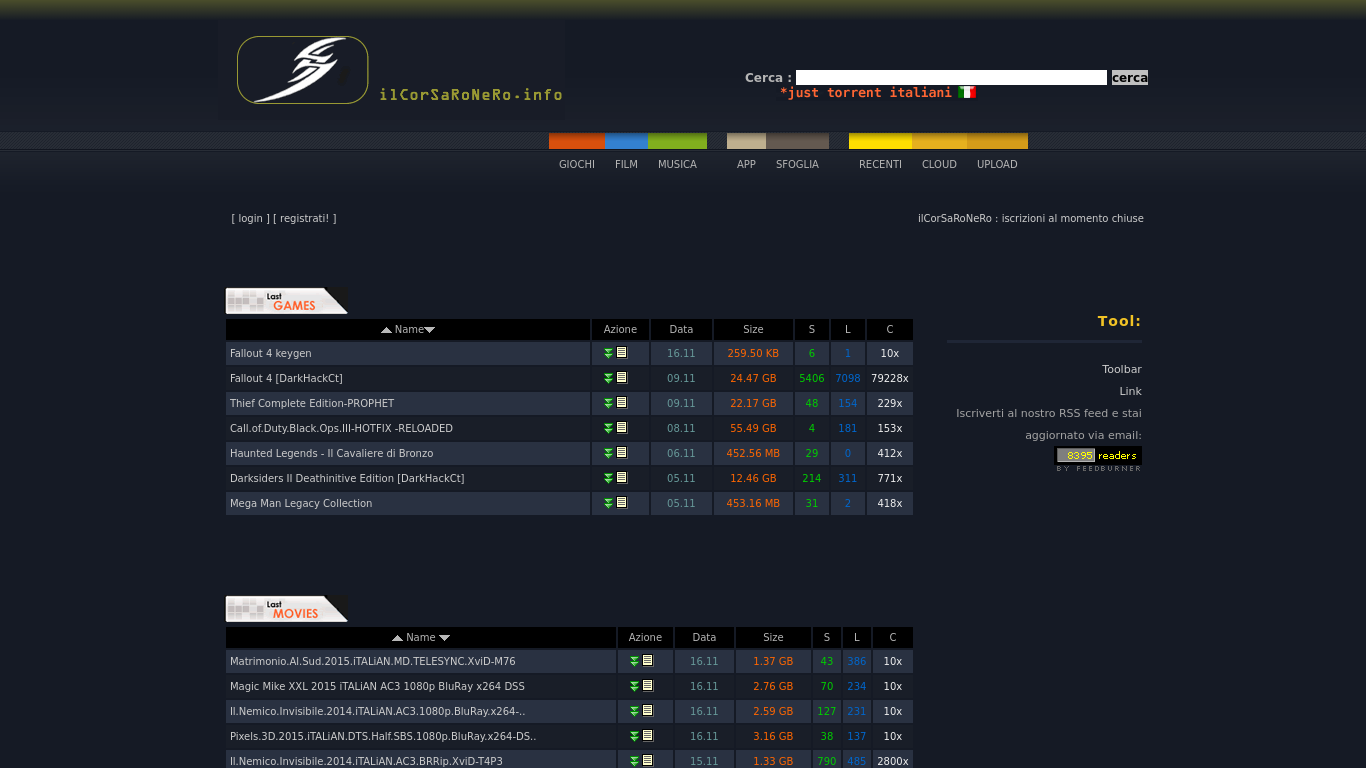The width and height of the screenshot is (1366, 768).
Task: Open the Haunted Legends torrent link
Action: [331, 453]
